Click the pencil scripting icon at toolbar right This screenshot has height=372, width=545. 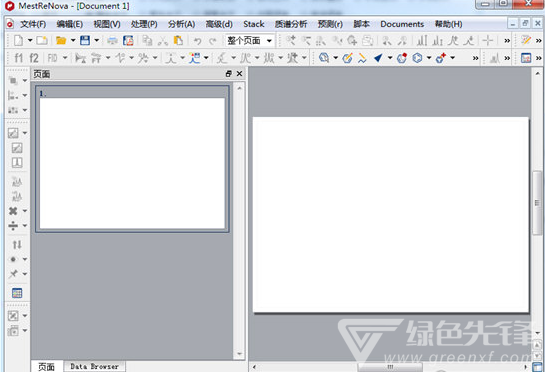point(526,41)
